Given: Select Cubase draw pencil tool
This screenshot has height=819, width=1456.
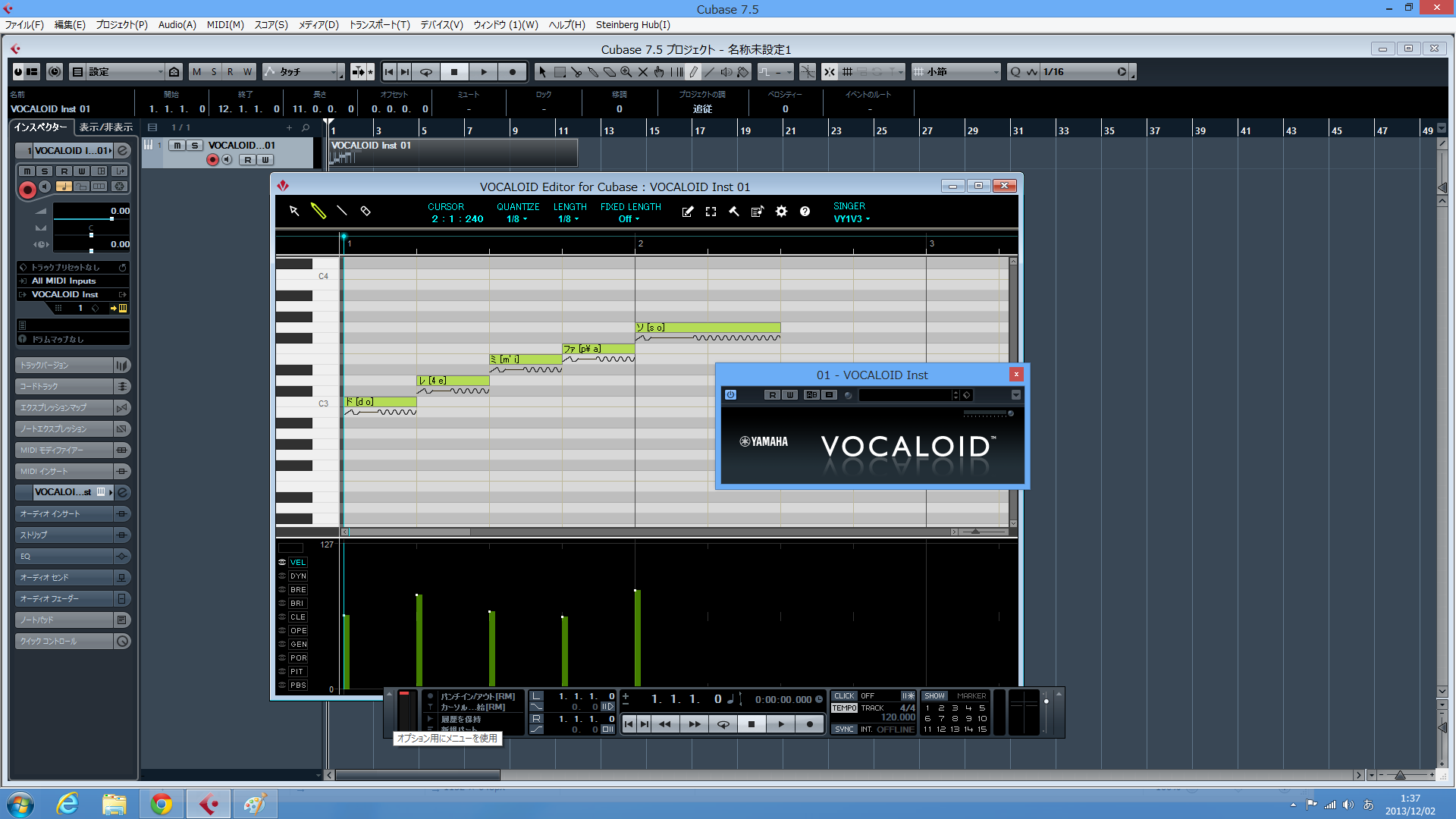Looking at the screenshot, I should [x=693, y=72].
